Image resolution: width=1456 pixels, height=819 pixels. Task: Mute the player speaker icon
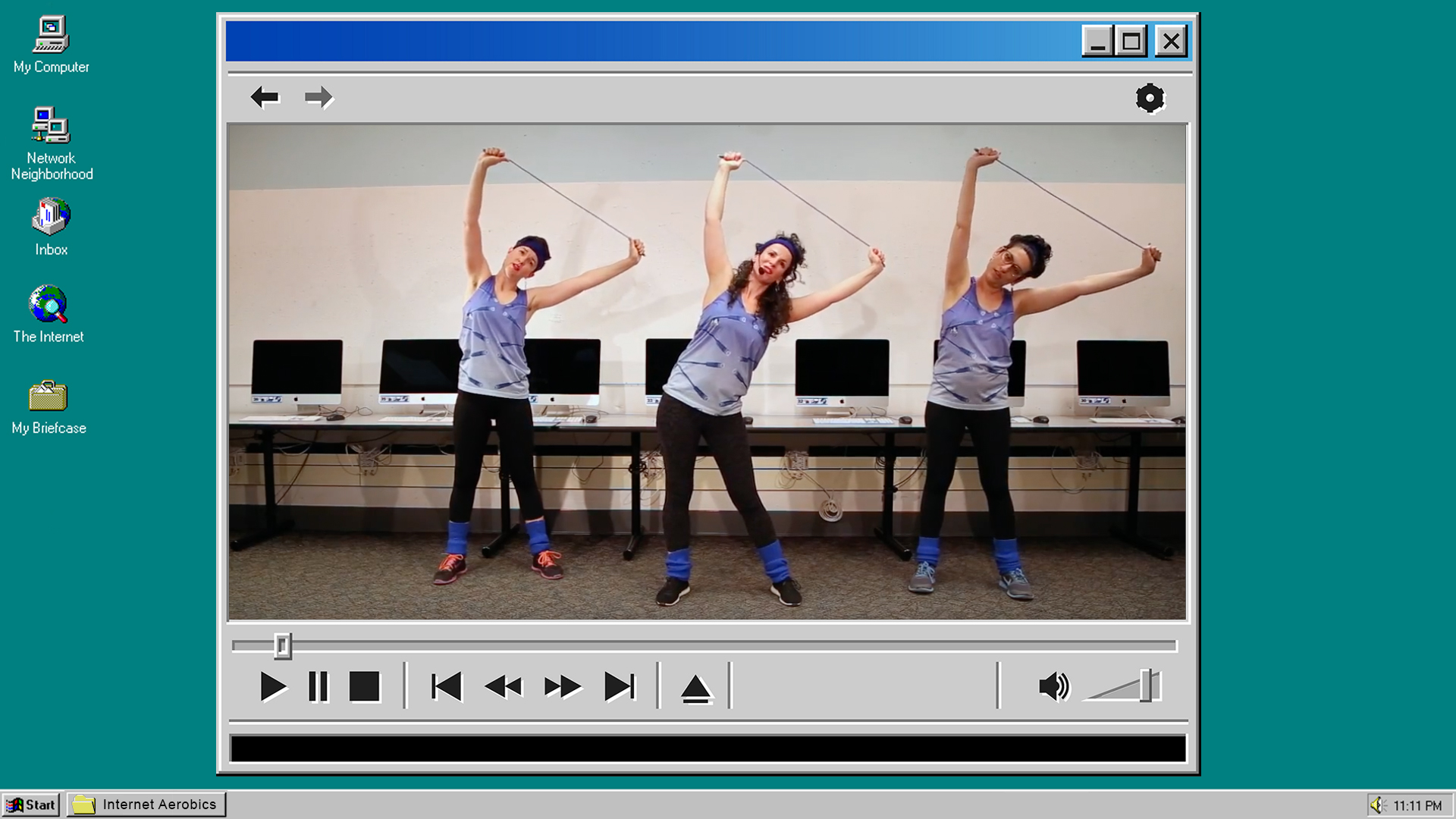pyautogui.click(x=1053, y=687)
